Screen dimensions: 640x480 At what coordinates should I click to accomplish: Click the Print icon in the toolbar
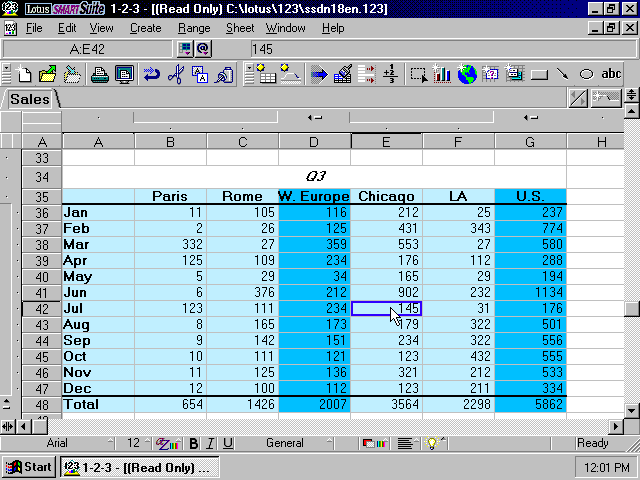pos(99,74)
